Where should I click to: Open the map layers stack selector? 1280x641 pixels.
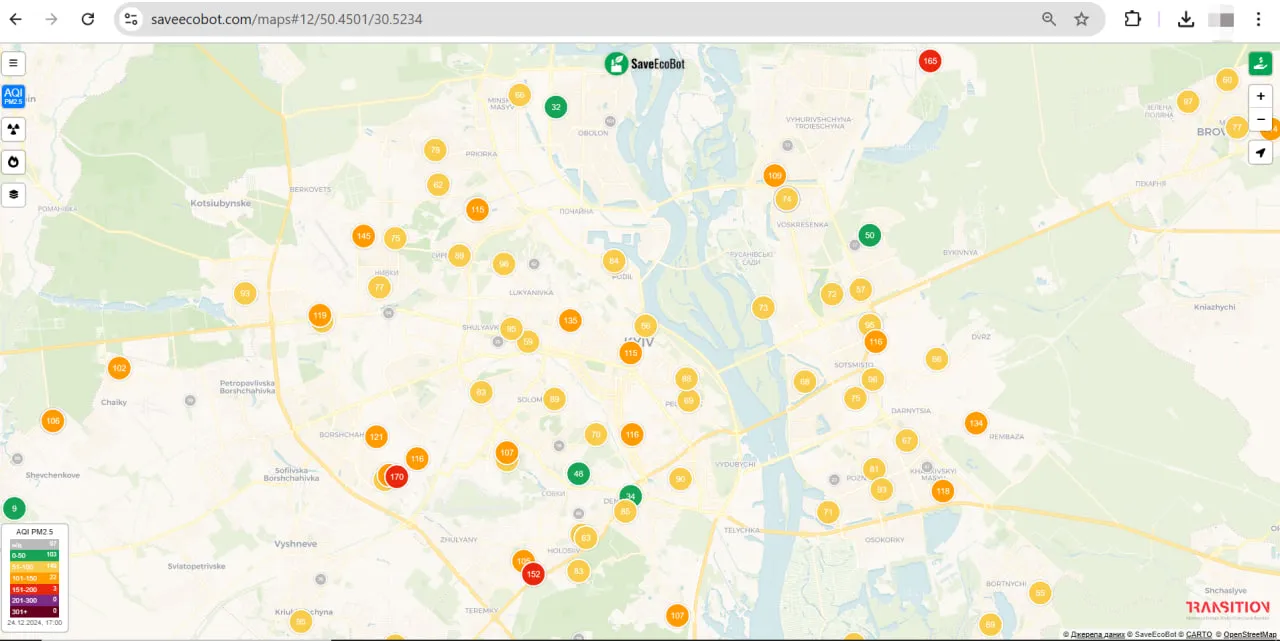click(13, 194)
